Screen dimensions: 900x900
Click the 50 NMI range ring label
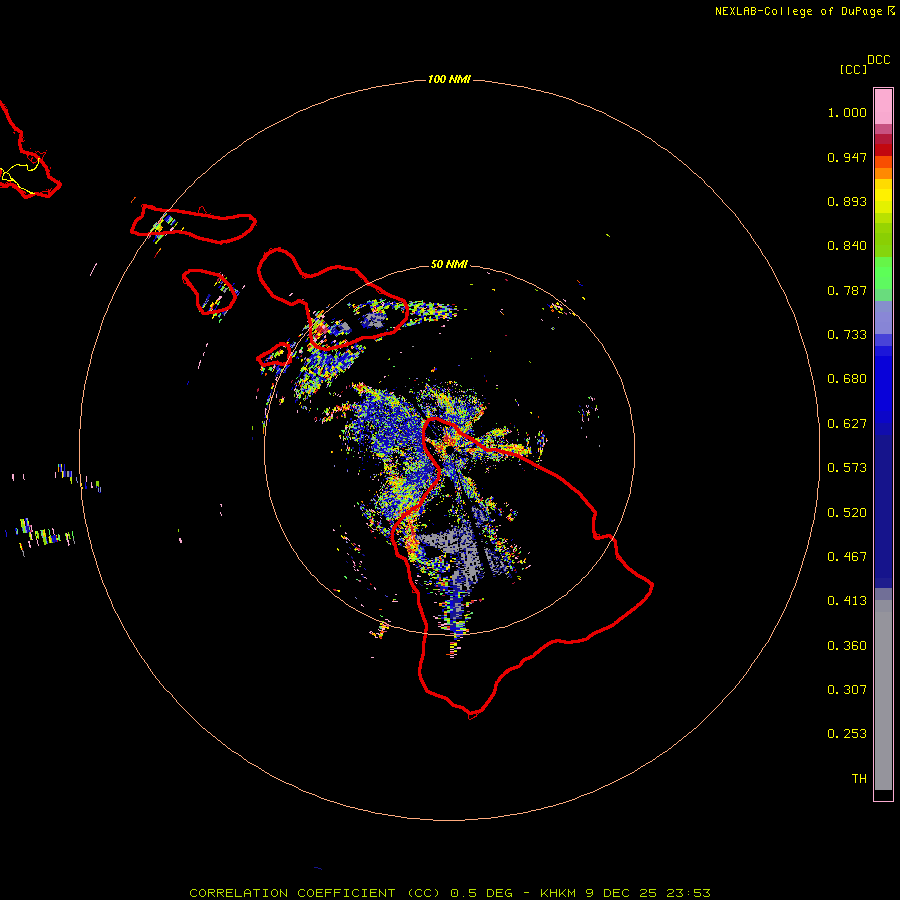point(449,264)
